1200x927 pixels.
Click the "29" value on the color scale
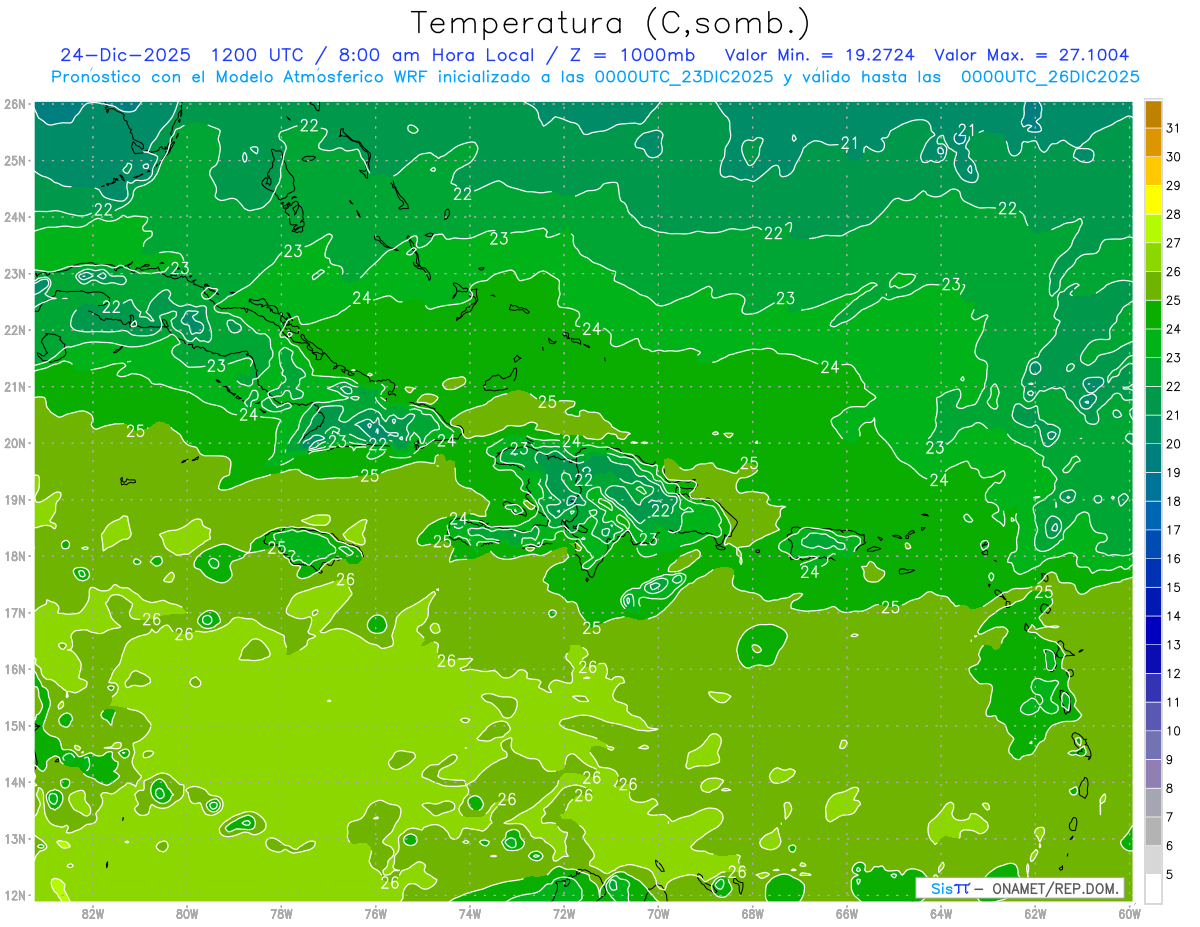(x=1174, y=186)
